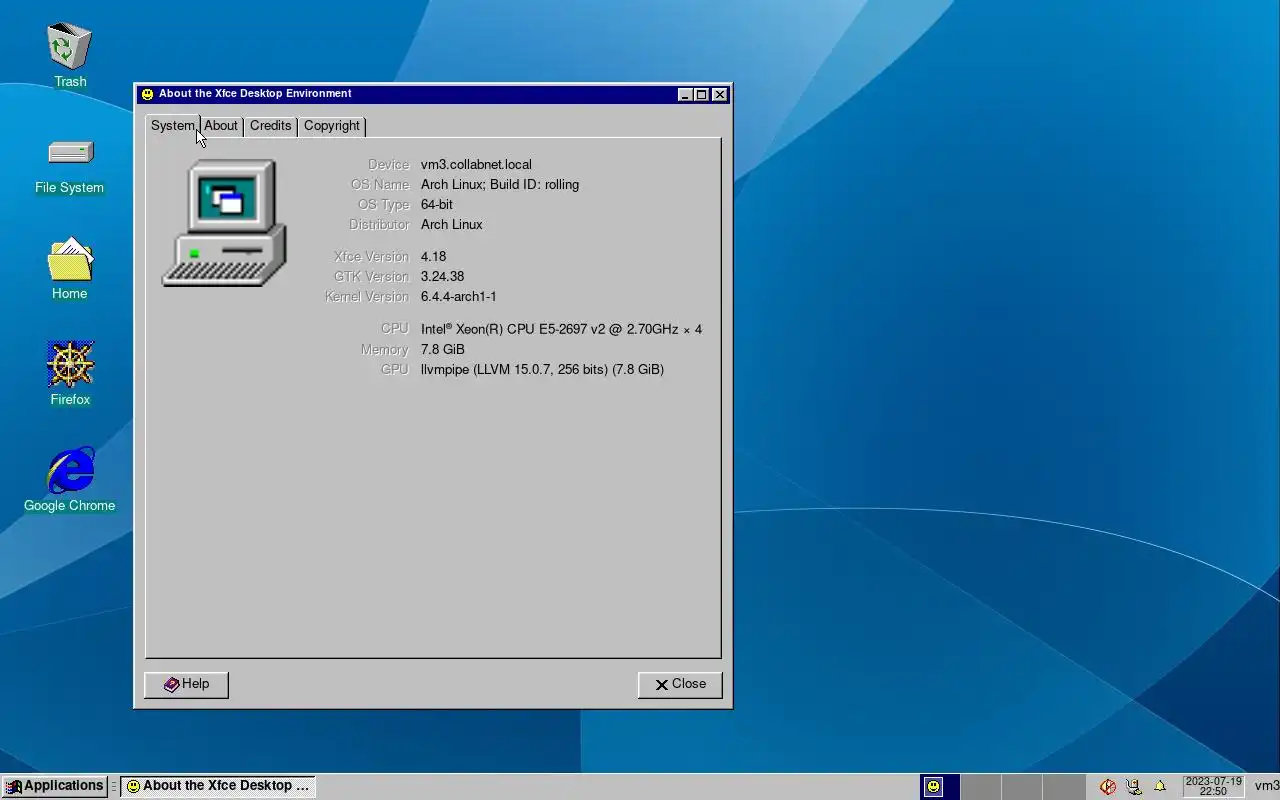Click the GTK Version label
Screen dimensions: 1280x800
click(371, 276)
